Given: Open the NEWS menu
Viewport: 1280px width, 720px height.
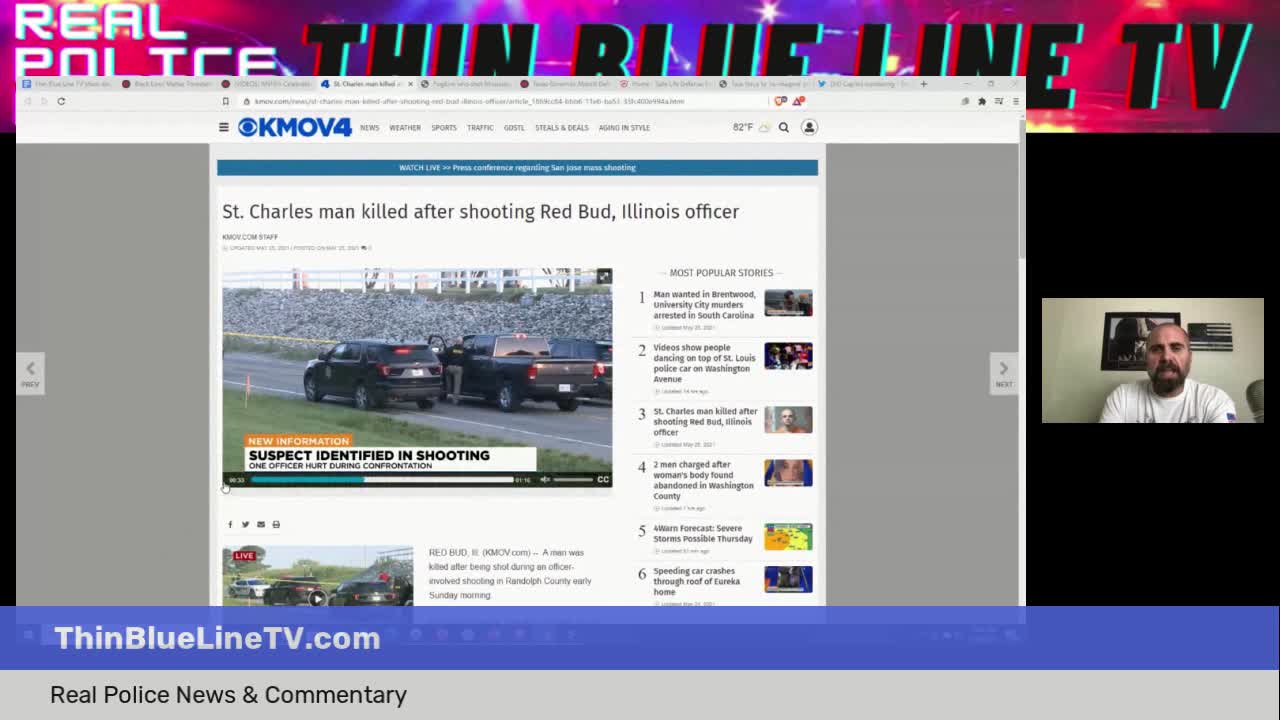Looking at the screenshot, I should (369, 128).
